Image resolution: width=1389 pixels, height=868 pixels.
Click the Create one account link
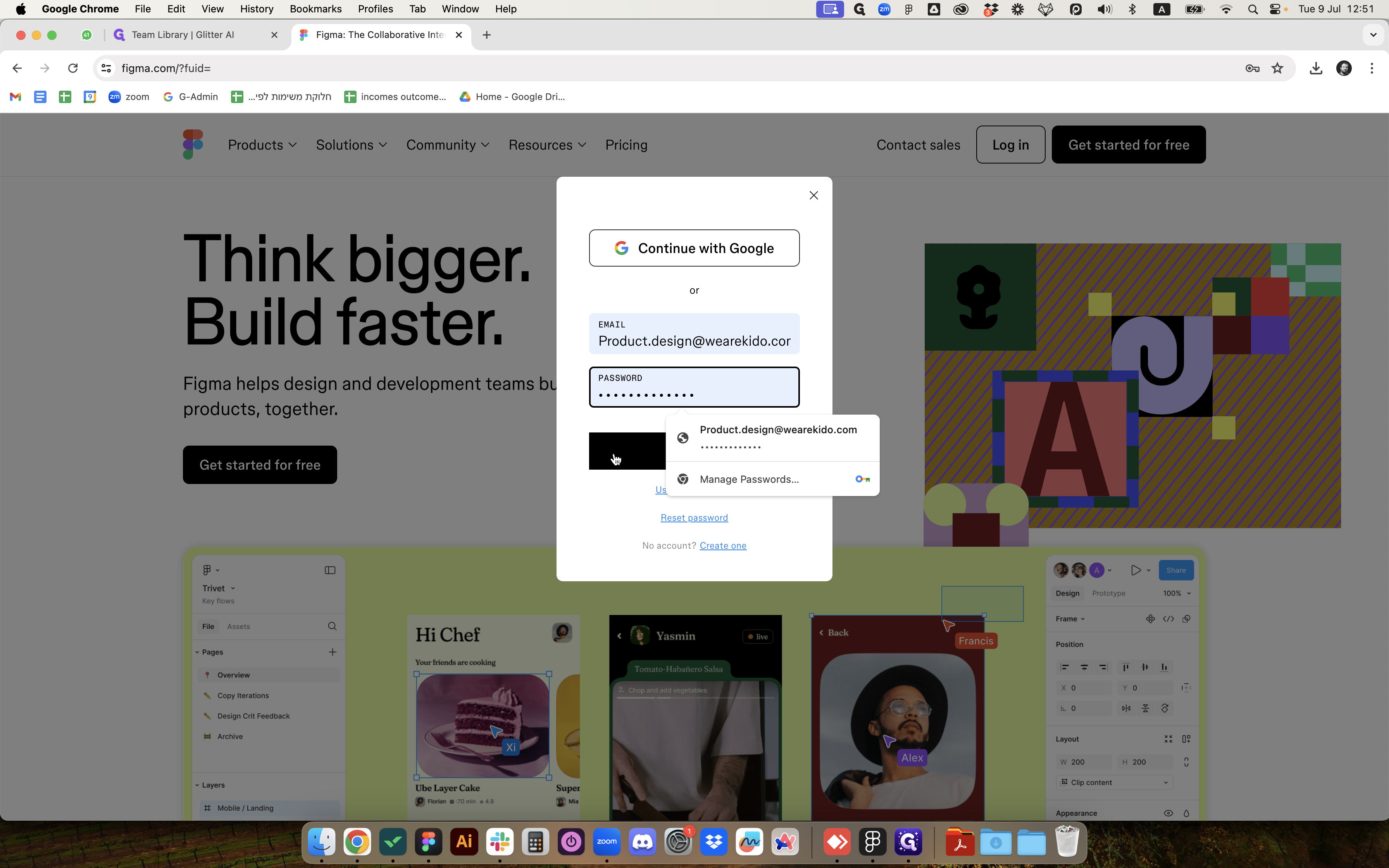723,545
